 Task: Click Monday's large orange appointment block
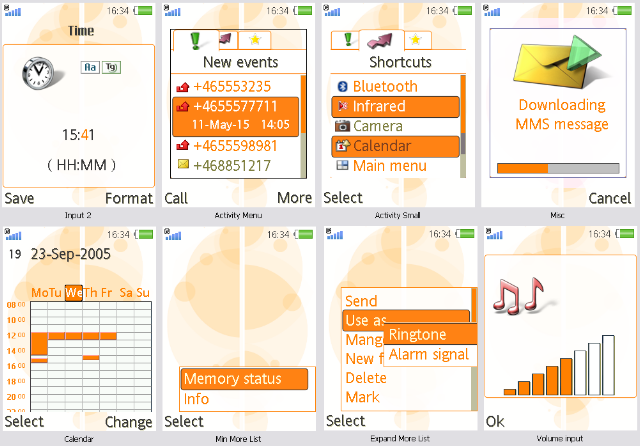point(39,344)
